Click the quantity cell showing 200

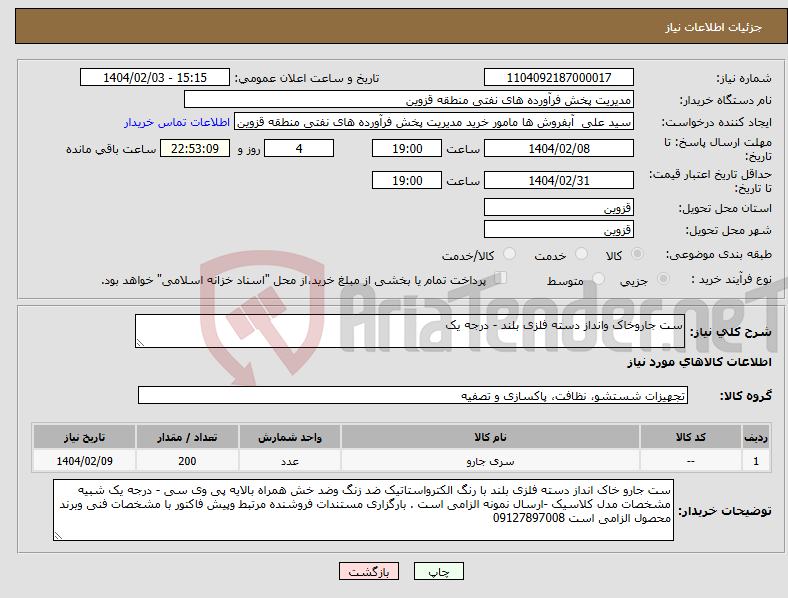tap(187, 461)
